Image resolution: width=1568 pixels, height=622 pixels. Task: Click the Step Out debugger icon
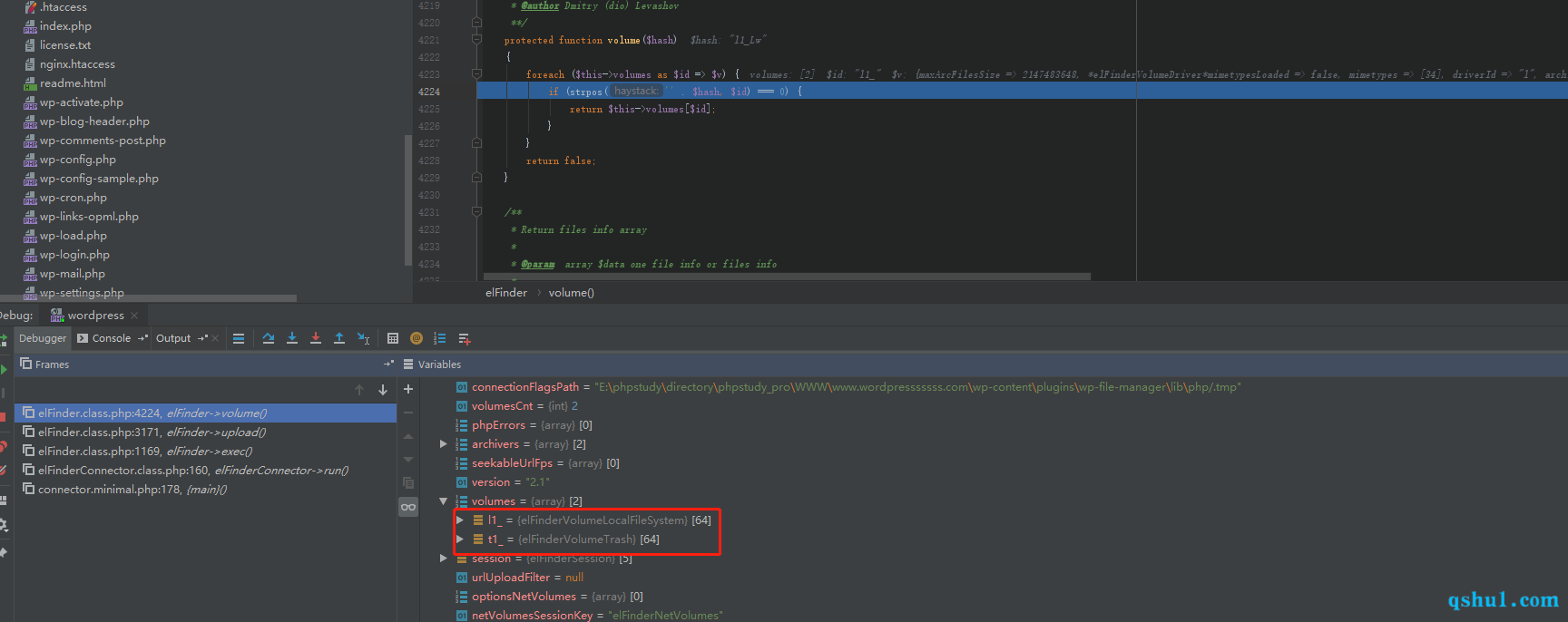[x=339, y=338]
